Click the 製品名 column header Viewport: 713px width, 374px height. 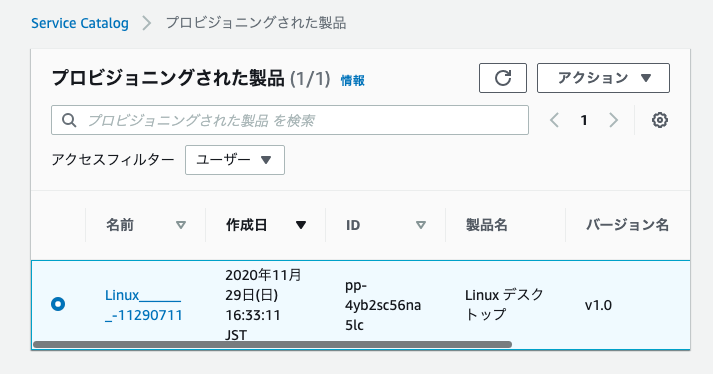click(x=486, y=225)
